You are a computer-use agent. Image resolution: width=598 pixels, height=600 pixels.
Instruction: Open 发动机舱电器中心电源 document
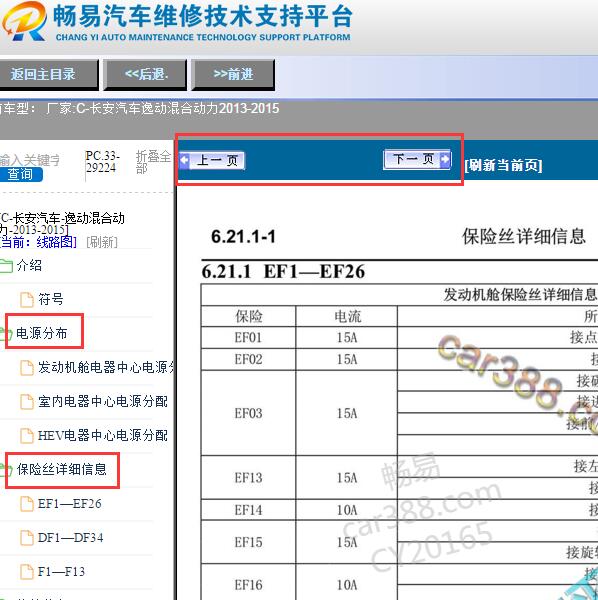[106, 367]
